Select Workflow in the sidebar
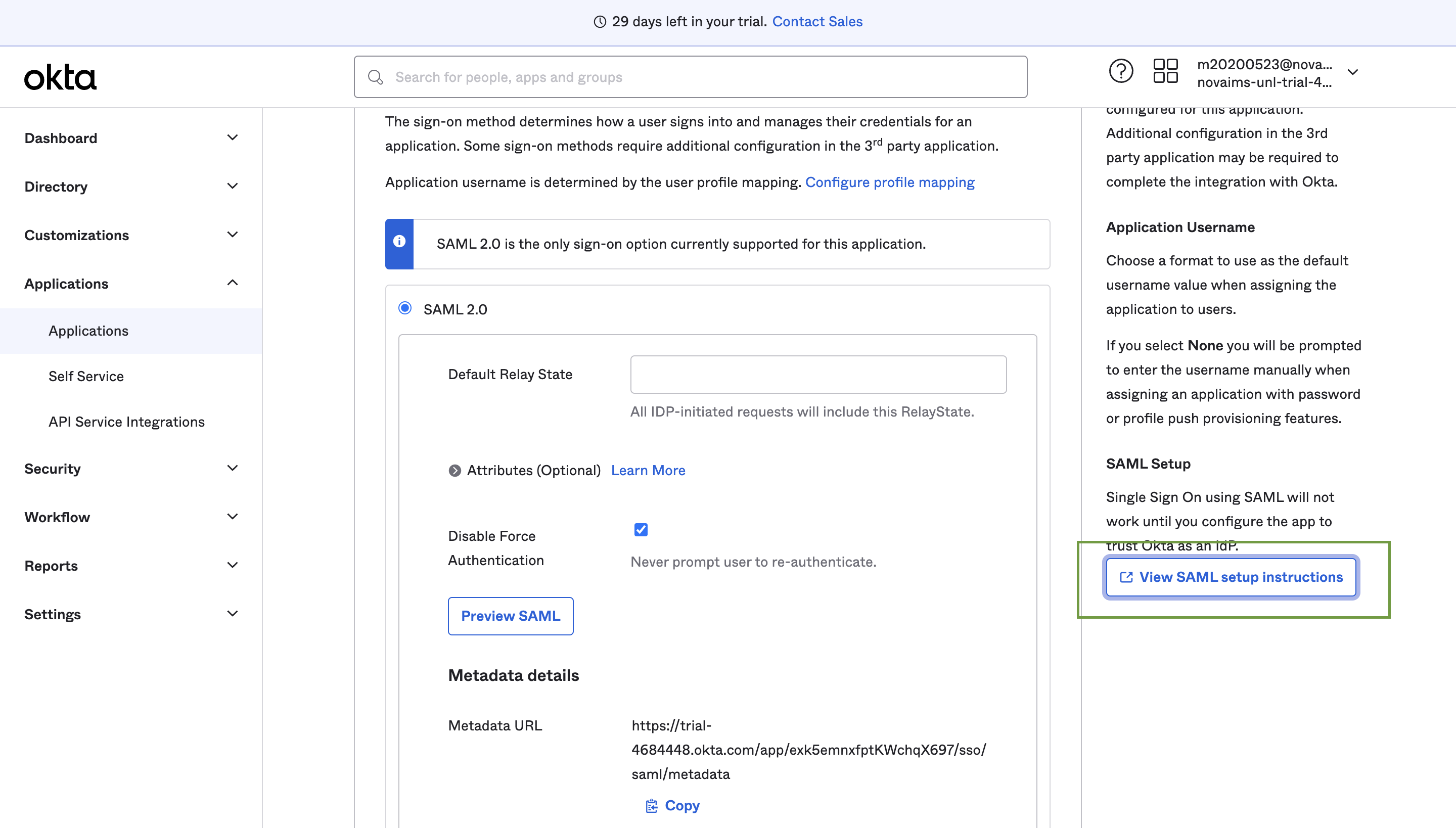 pos(57,517)
